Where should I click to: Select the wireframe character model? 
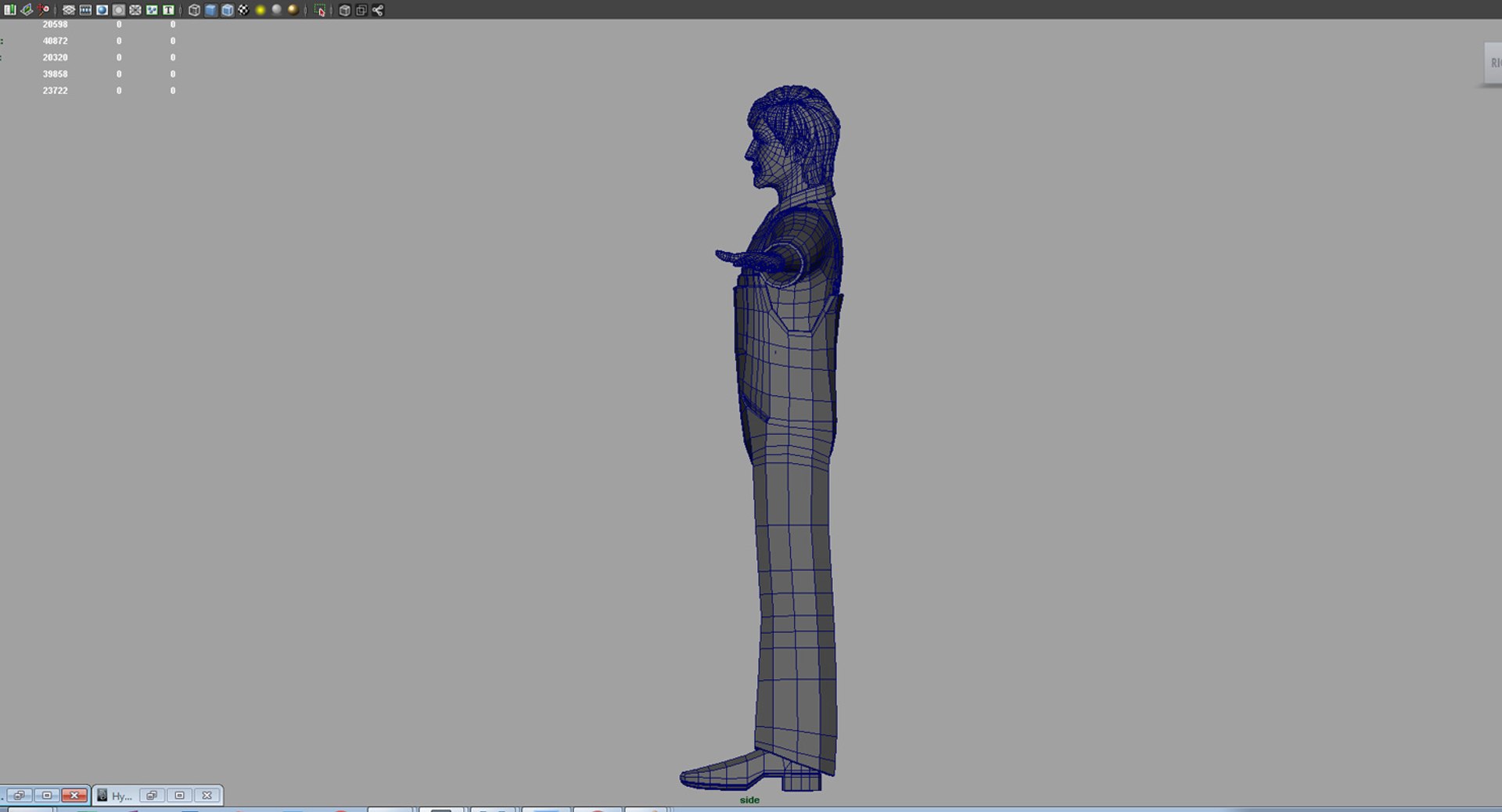(x=790, y=438)
